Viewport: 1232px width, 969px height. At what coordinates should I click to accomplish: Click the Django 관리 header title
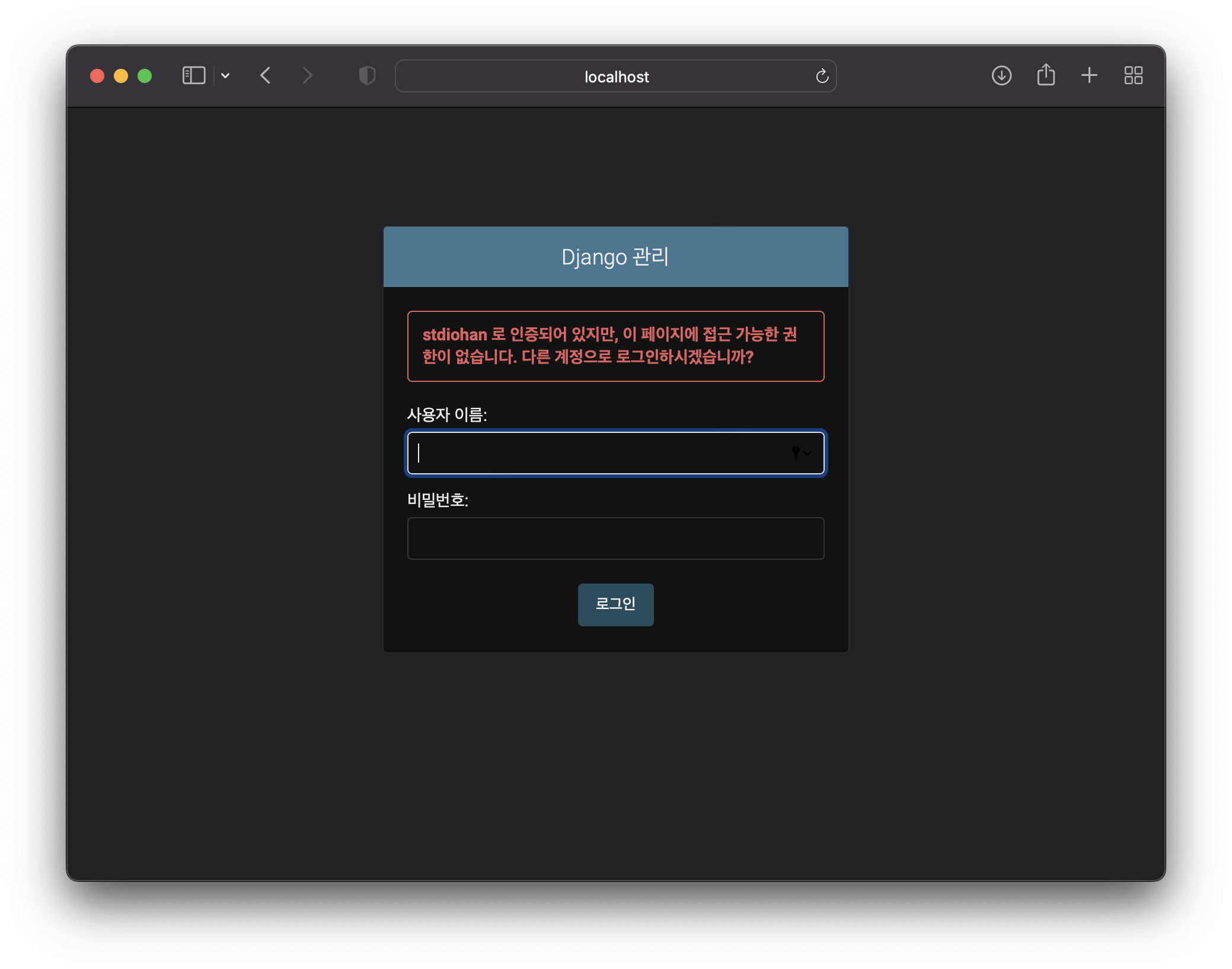(x=615, y=257)
